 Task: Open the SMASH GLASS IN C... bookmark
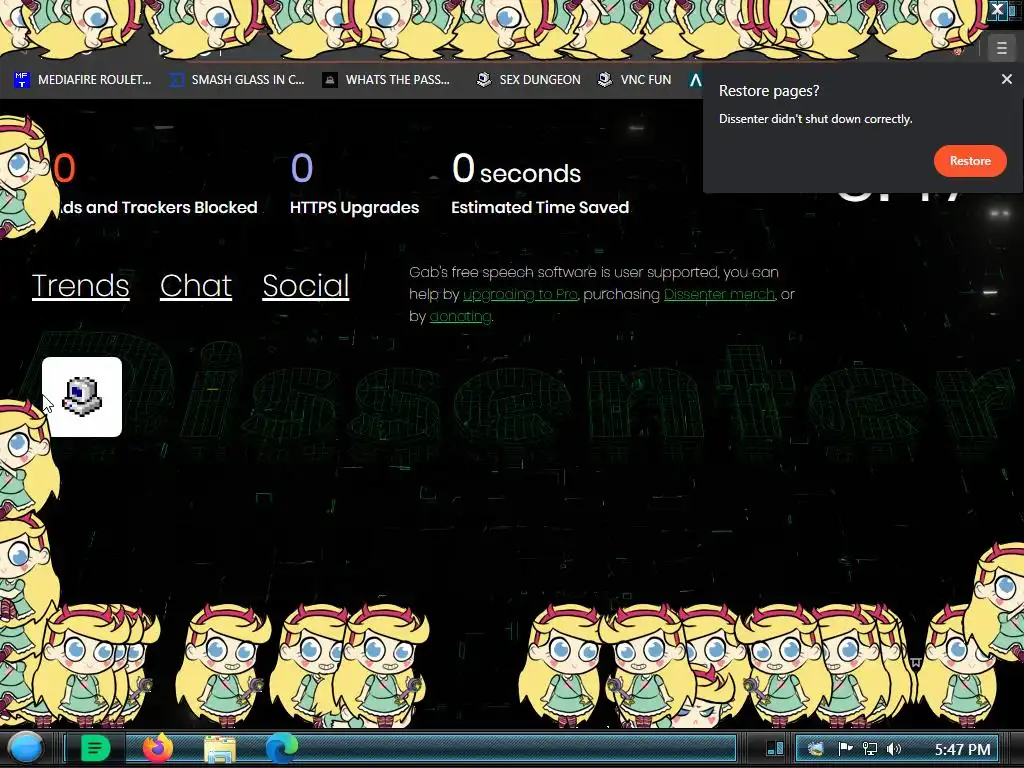pyautogui.click(x=237, y=80)
